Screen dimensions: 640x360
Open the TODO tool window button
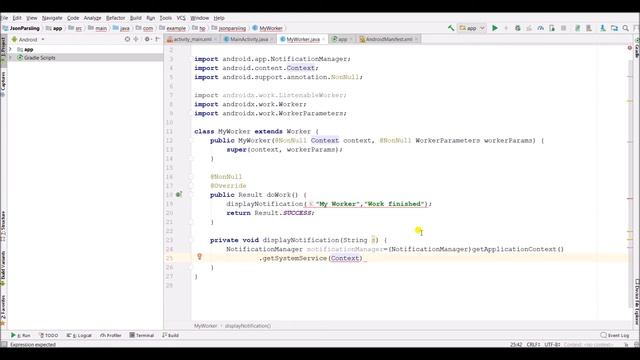click(48, 335)
